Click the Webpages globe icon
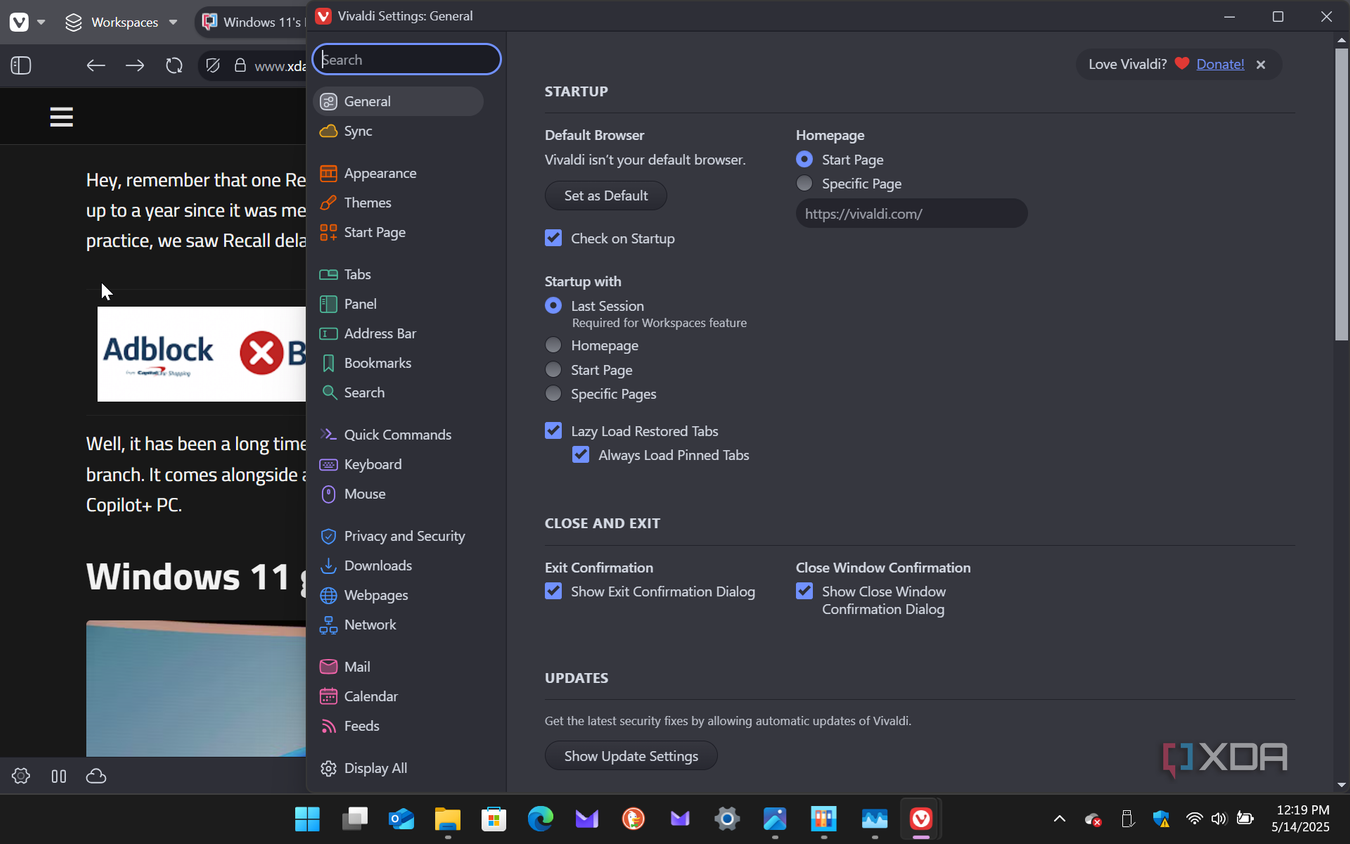Viewport: 1350px width, 844px height. click(x=328, y=595)
